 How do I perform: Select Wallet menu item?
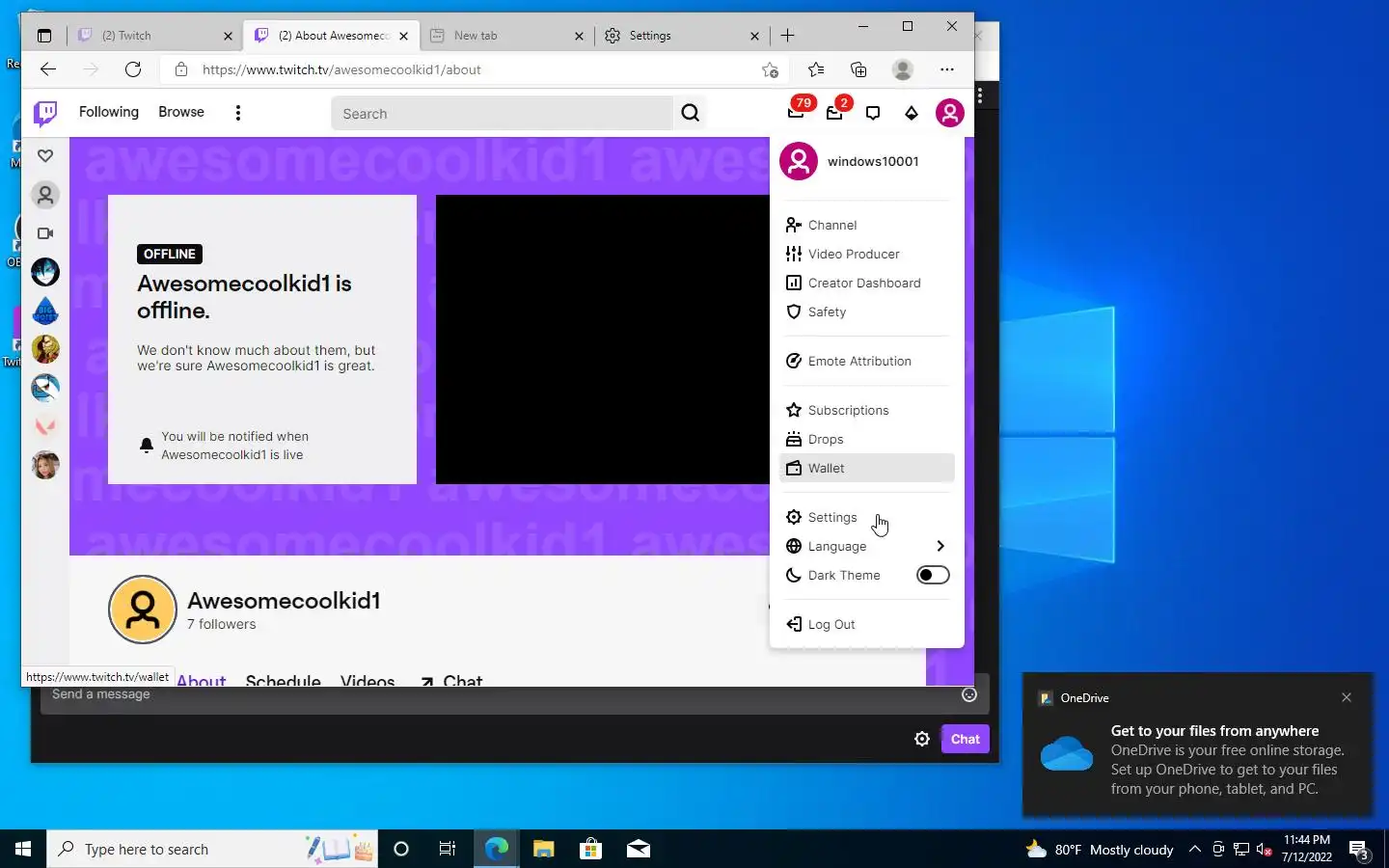867,468
